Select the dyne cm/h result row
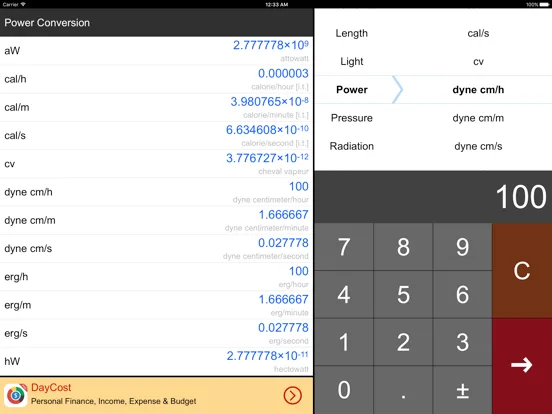The height and width of the screenshot is (414, 552). pos(156,192)
